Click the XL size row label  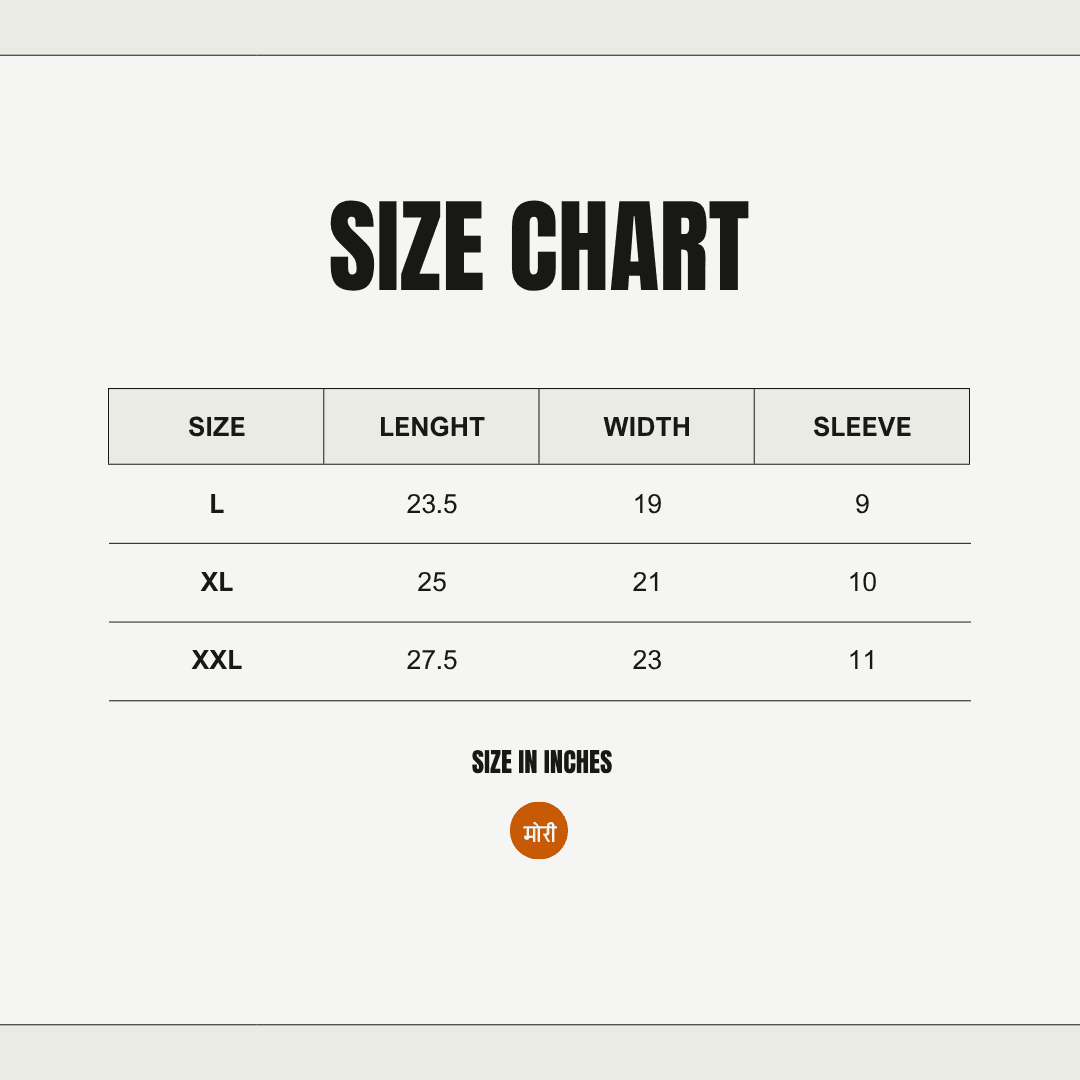coord(216,582)
